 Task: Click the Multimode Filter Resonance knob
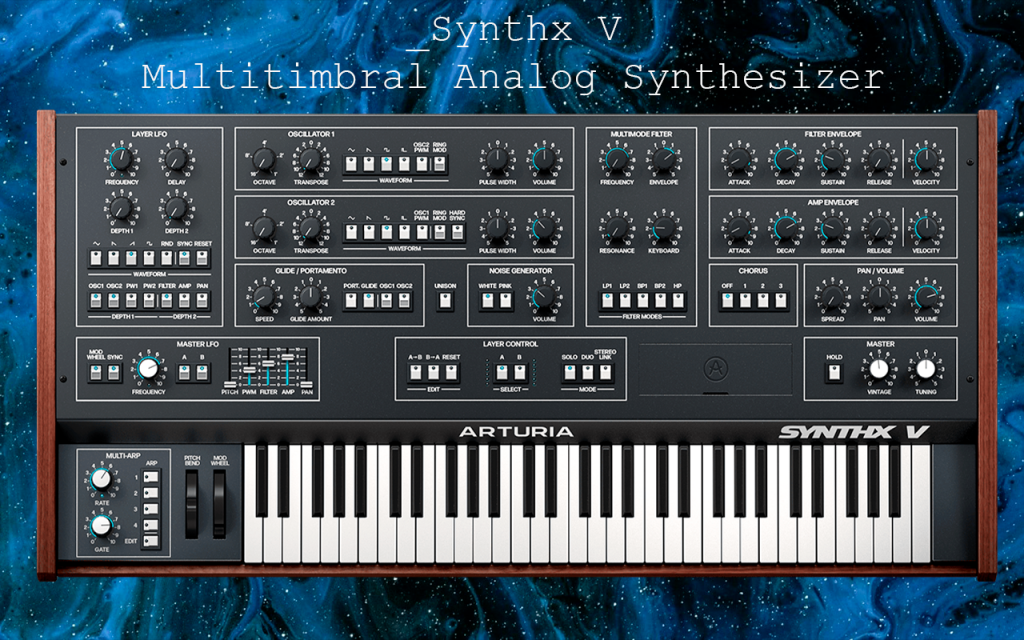pyautogui.click(x=617, y=228)
